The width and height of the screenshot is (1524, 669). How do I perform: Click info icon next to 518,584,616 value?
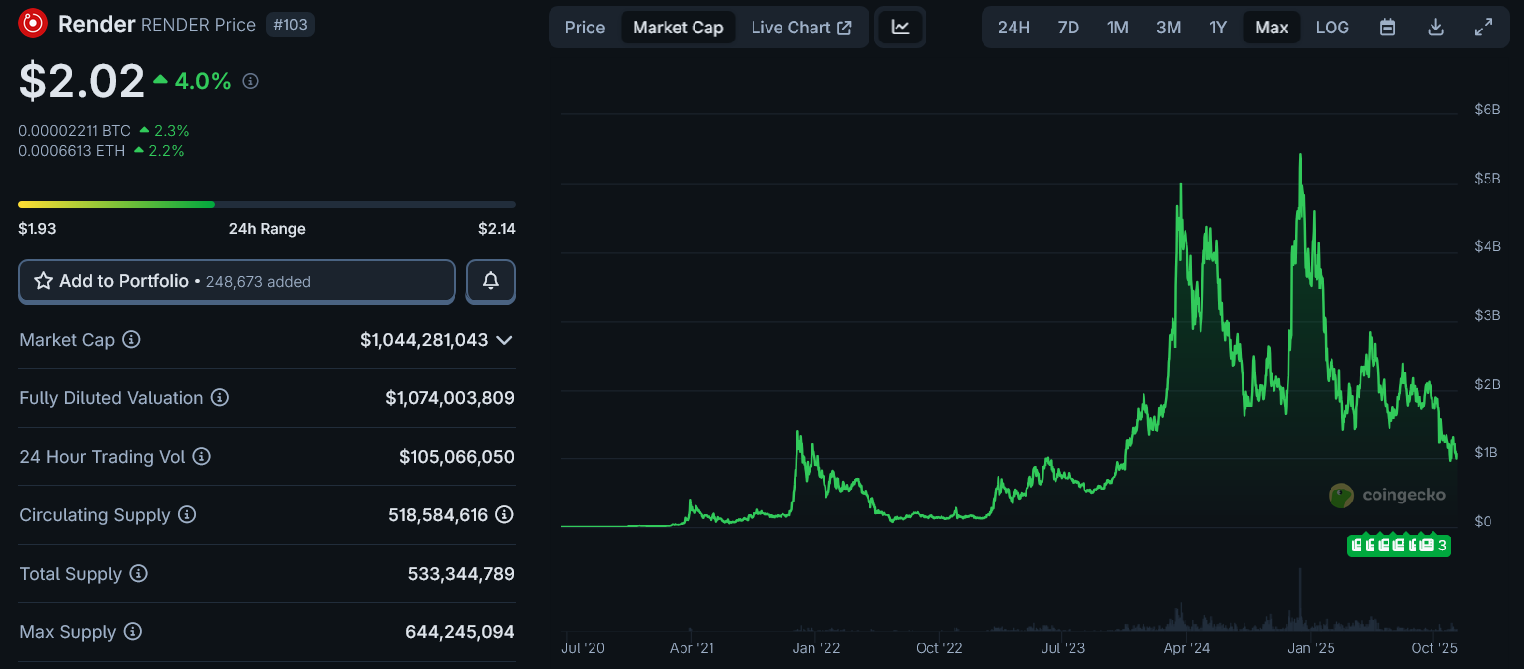click(505, 515)
